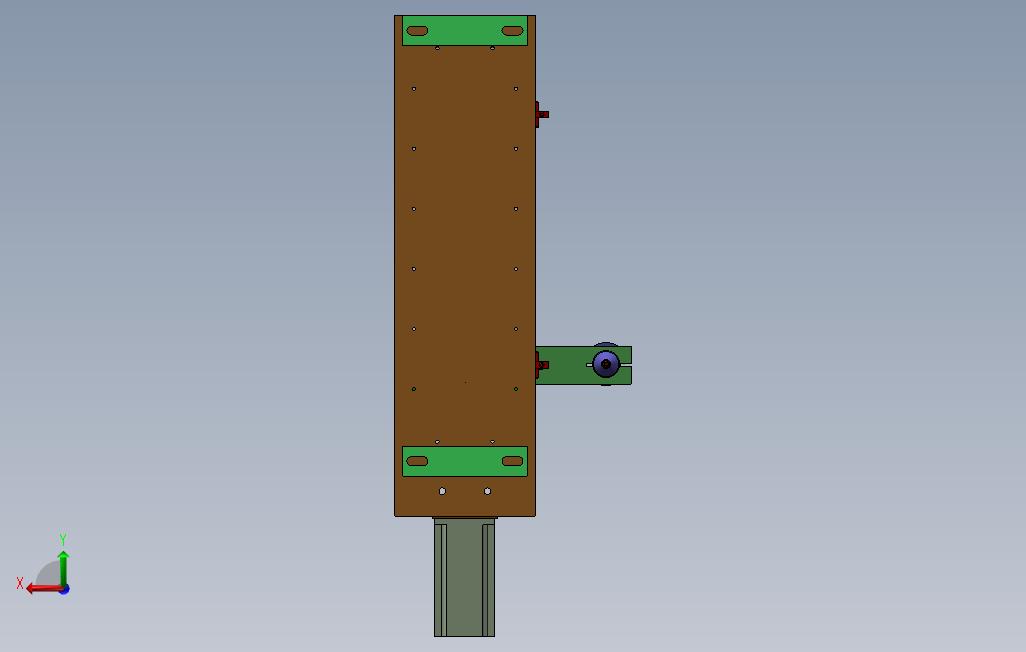Click the blue Z axis dot of the triad
The image size is (1026, 652).
tap(65, 590)
